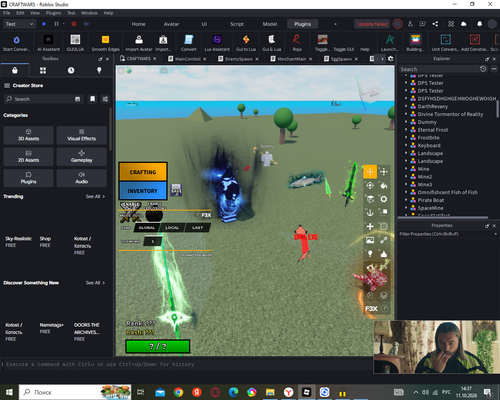500x400 pixels.
Task: Select the F3X Mesh tool
Action: (384, 226)
